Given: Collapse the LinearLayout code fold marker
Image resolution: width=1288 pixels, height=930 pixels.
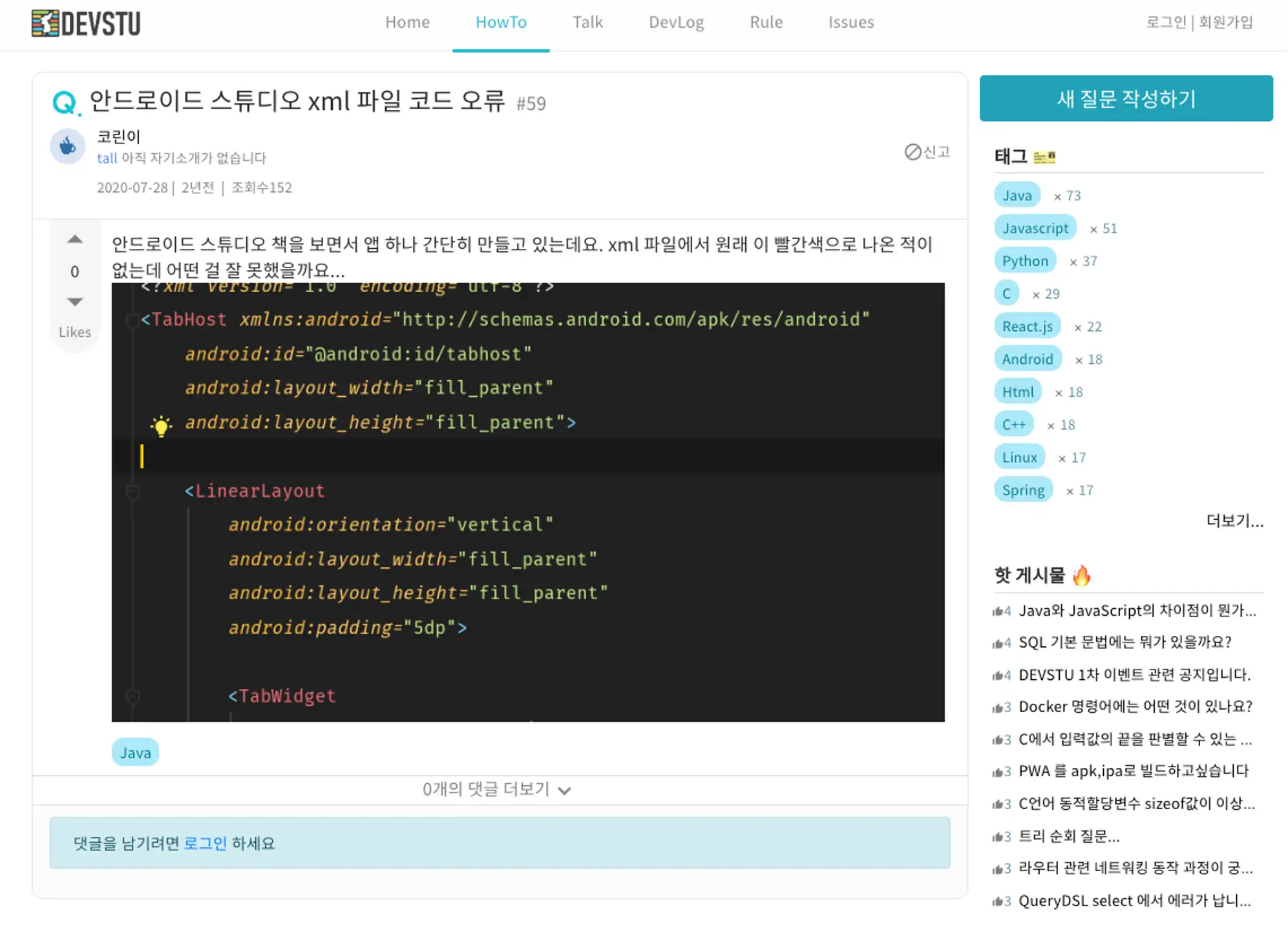Looking at the screenshot, I should pyautogui.click(x=132, y=492).
